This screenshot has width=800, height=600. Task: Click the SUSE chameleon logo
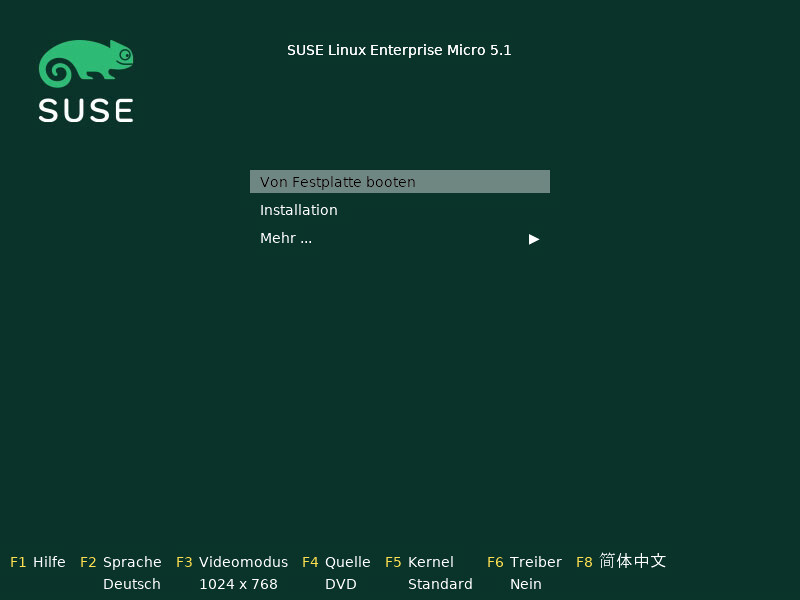85,63
